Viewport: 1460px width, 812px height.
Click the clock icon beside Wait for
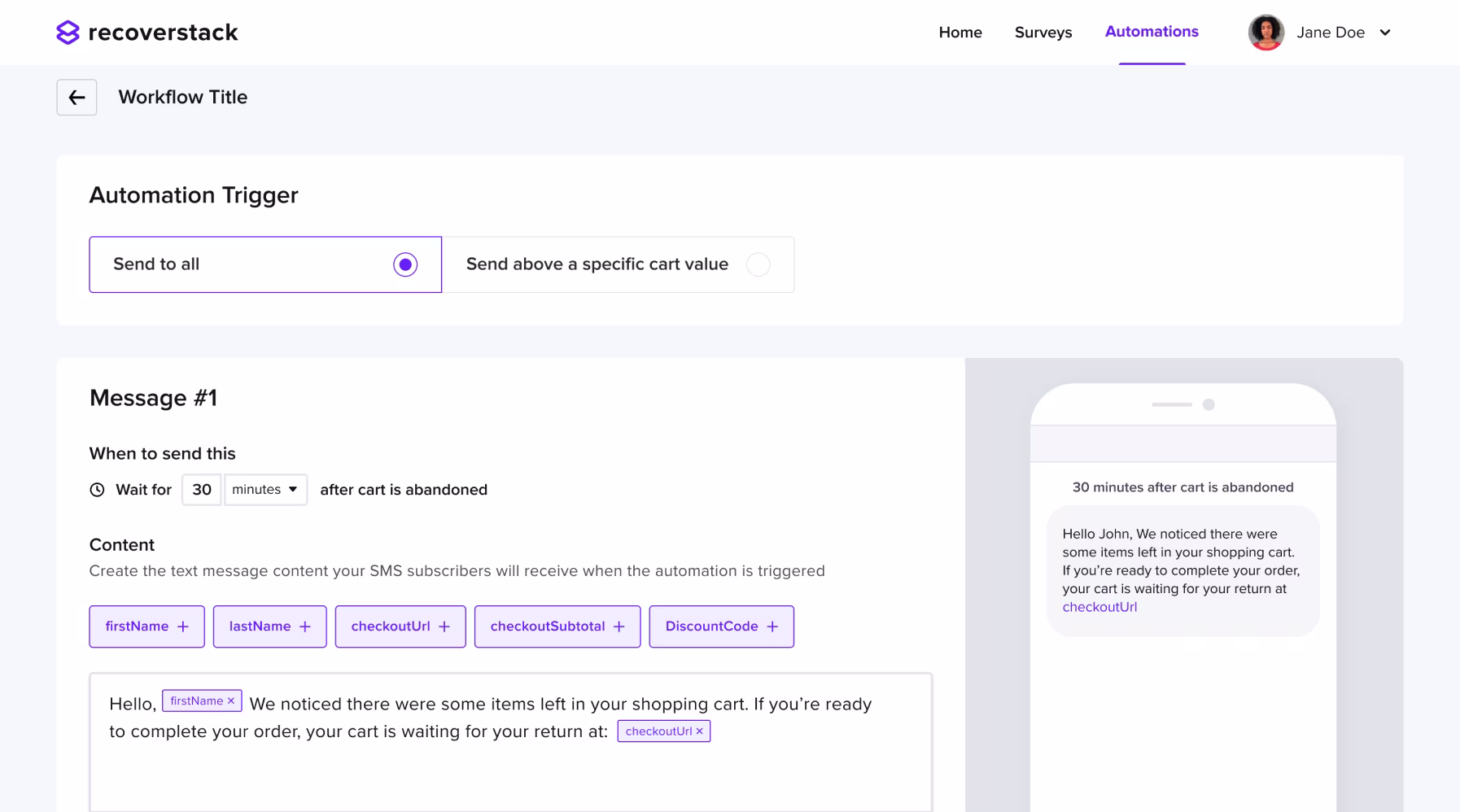[97, 490]
